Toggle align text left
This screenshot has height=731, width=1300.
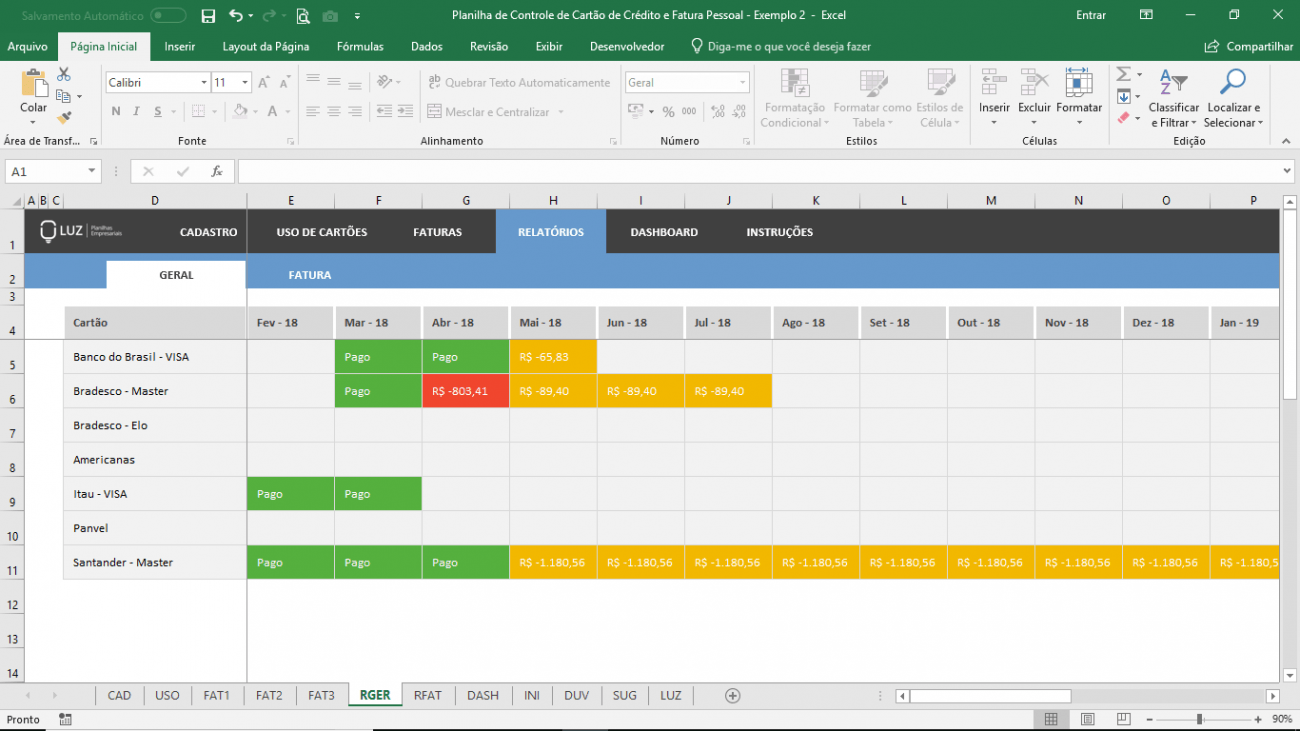(x=313, y=112)
